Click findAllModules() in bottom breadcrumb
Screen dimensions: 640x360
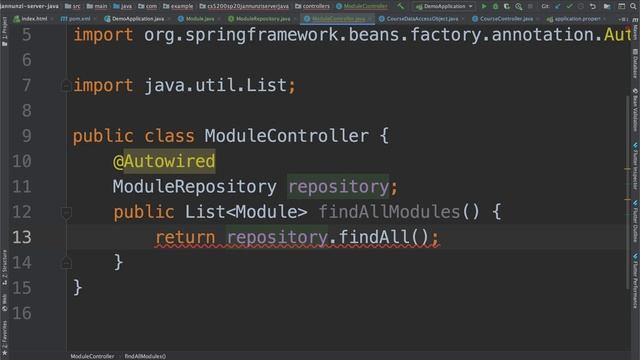(x=145, y=356)
